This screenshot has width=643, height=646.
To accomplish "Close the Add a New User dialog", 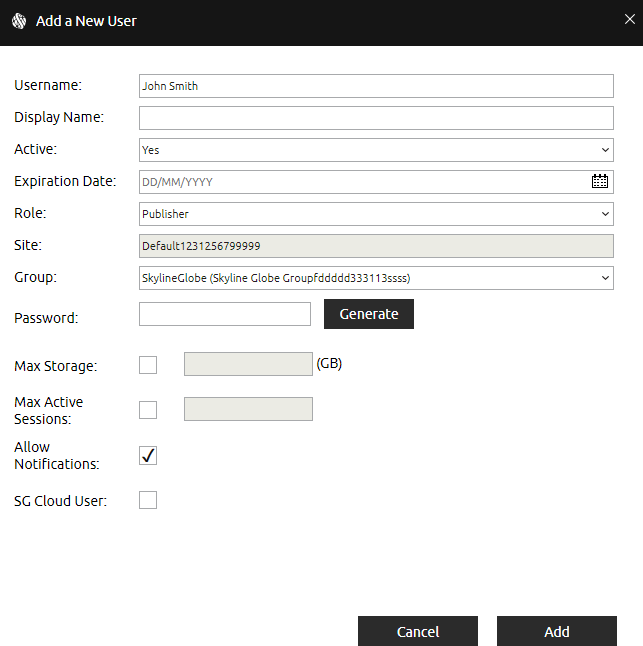I will point(629,20).
